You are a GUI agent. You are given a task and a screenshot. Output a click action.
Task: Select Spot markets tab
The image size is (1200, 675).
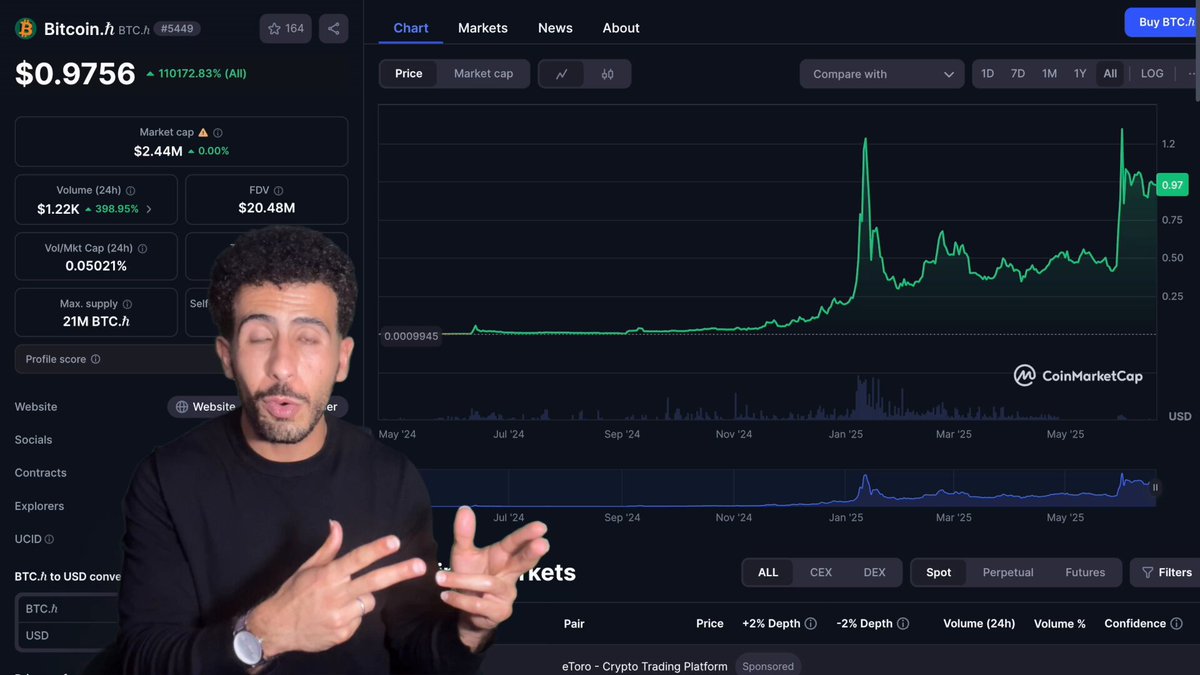point(939,573)
